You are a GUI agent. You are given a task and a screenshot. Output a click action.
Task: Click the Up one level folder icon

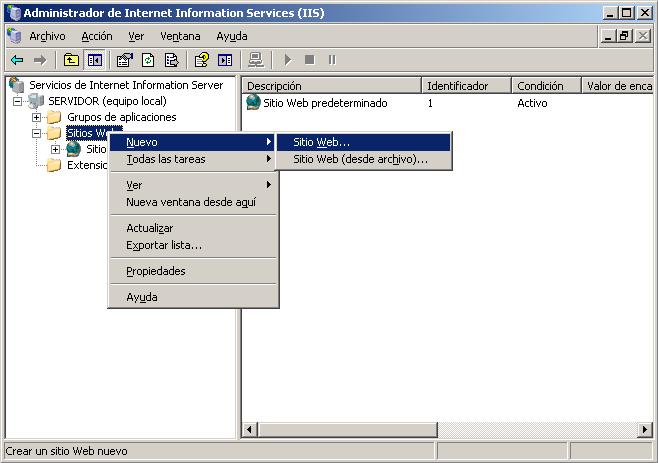[71, 60]
